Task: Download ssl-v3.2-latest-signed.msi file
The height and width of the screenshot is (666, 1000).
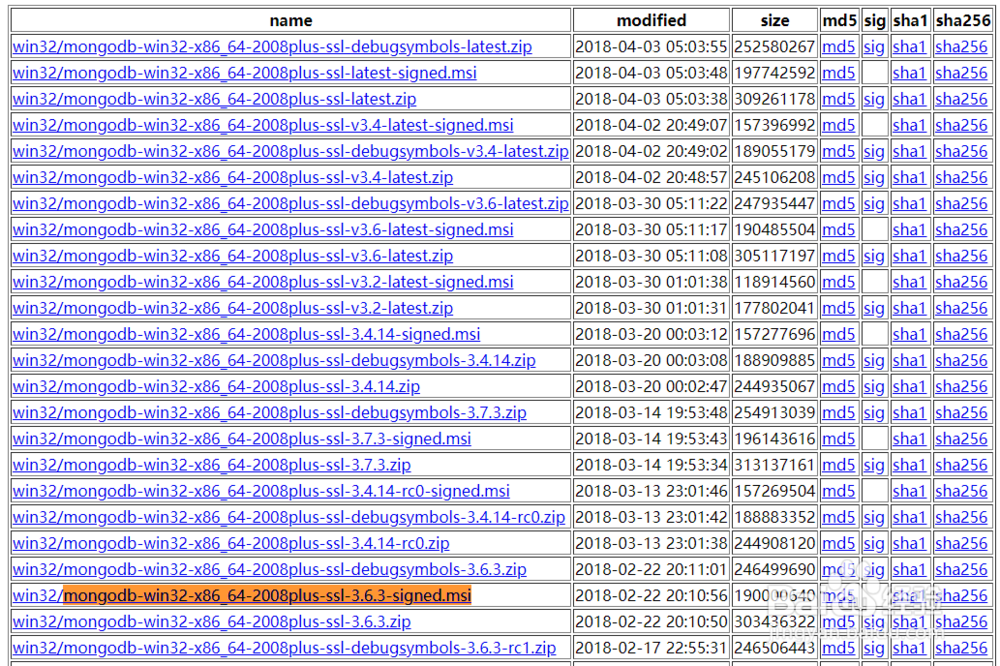Action: (x=263, y=282)
